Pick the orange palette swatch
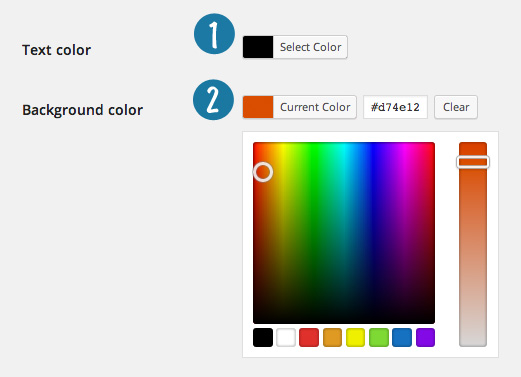Viewport: 521px width, 377px height. point(332,337)
